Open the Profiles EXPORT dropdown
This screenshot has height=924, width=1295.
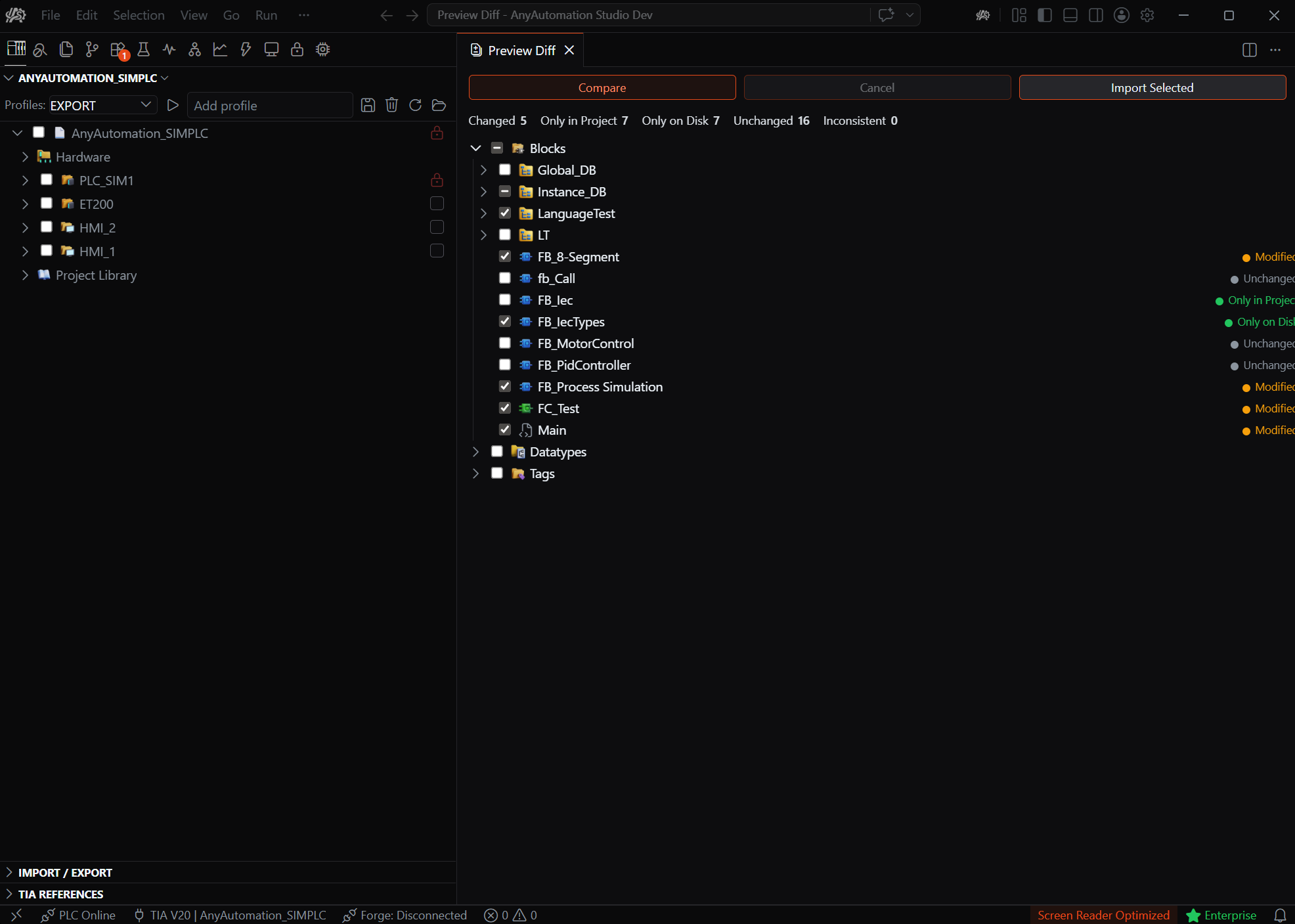pyautogui.click(x=102, y=105)
